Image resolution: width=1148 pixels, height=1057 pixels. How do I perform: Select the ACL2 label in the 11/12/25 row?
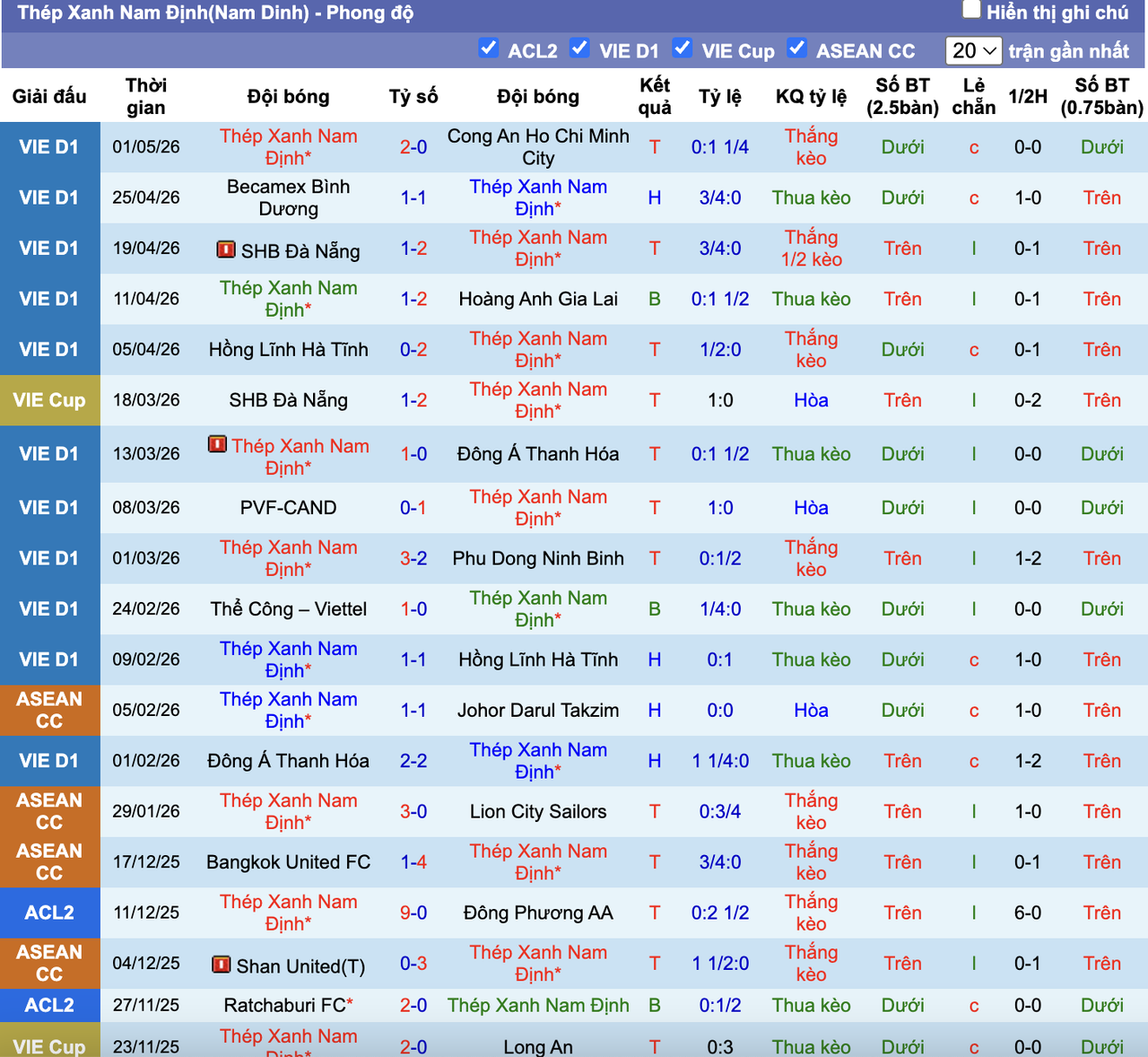pos(49,913)
